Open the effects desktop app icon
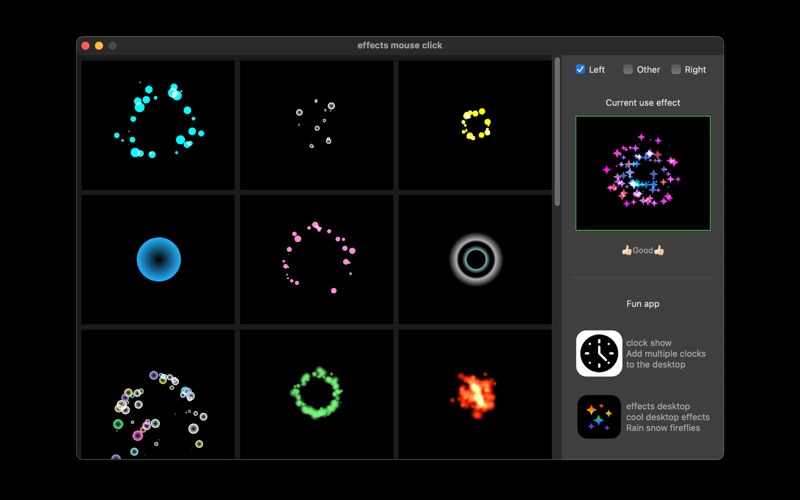Viewport: 800px width, 500px height. click(599, 417)
